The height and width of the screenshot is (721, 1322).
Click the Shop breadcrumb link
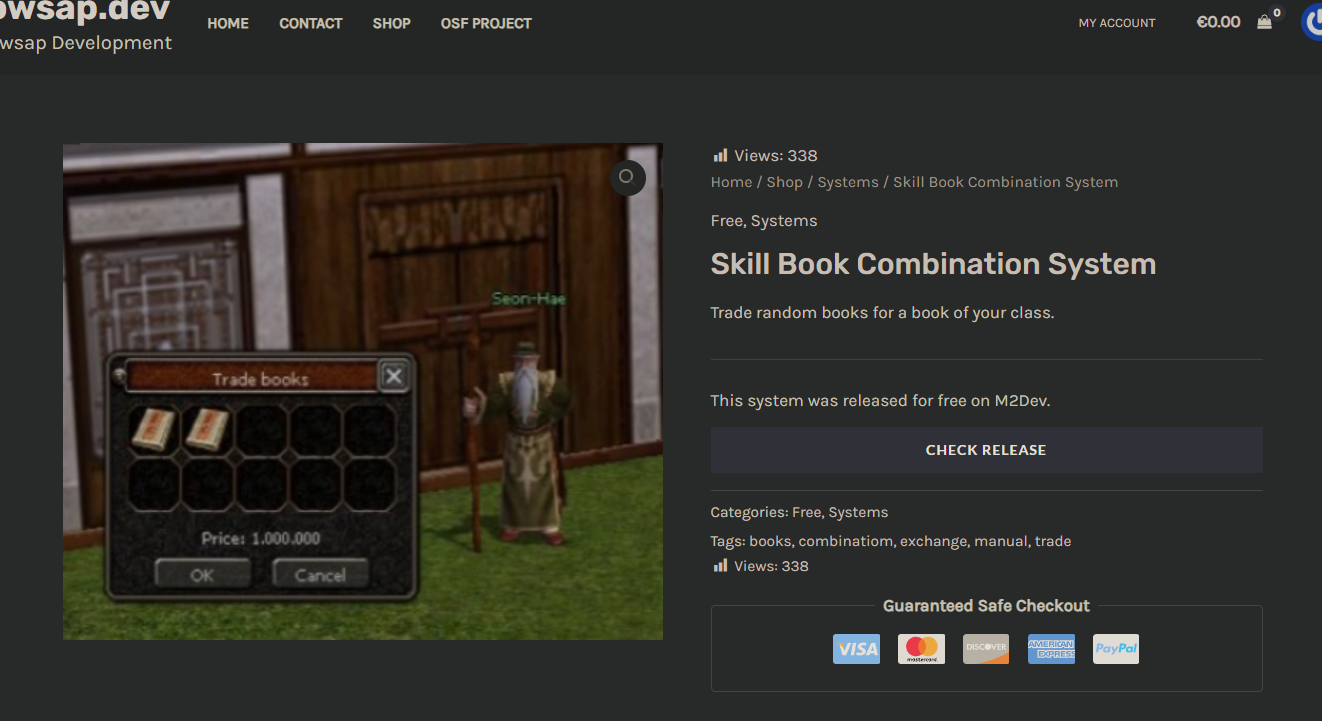(784, 182)
